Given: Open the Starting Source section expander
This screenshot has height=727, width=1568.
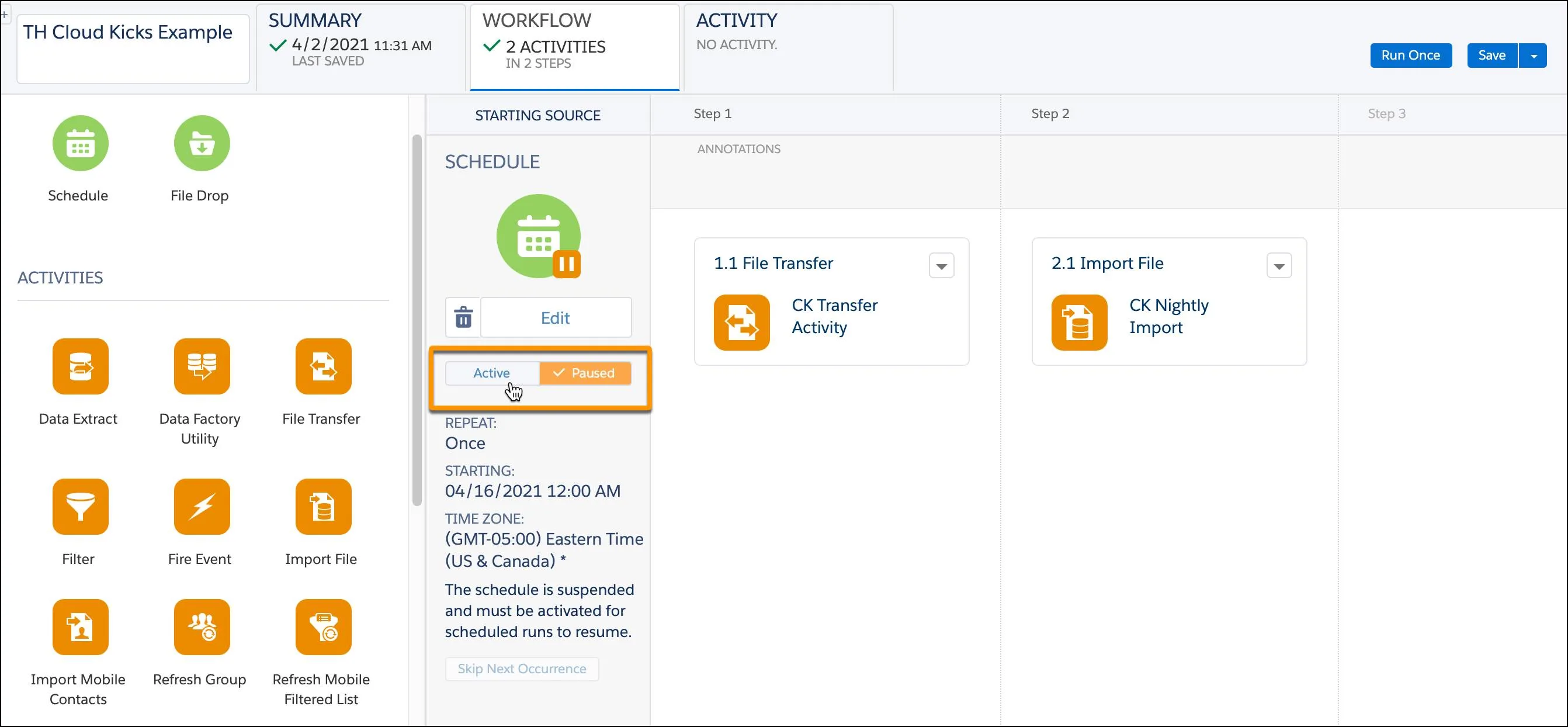Looking at the screenshot, I should (538, 114).
